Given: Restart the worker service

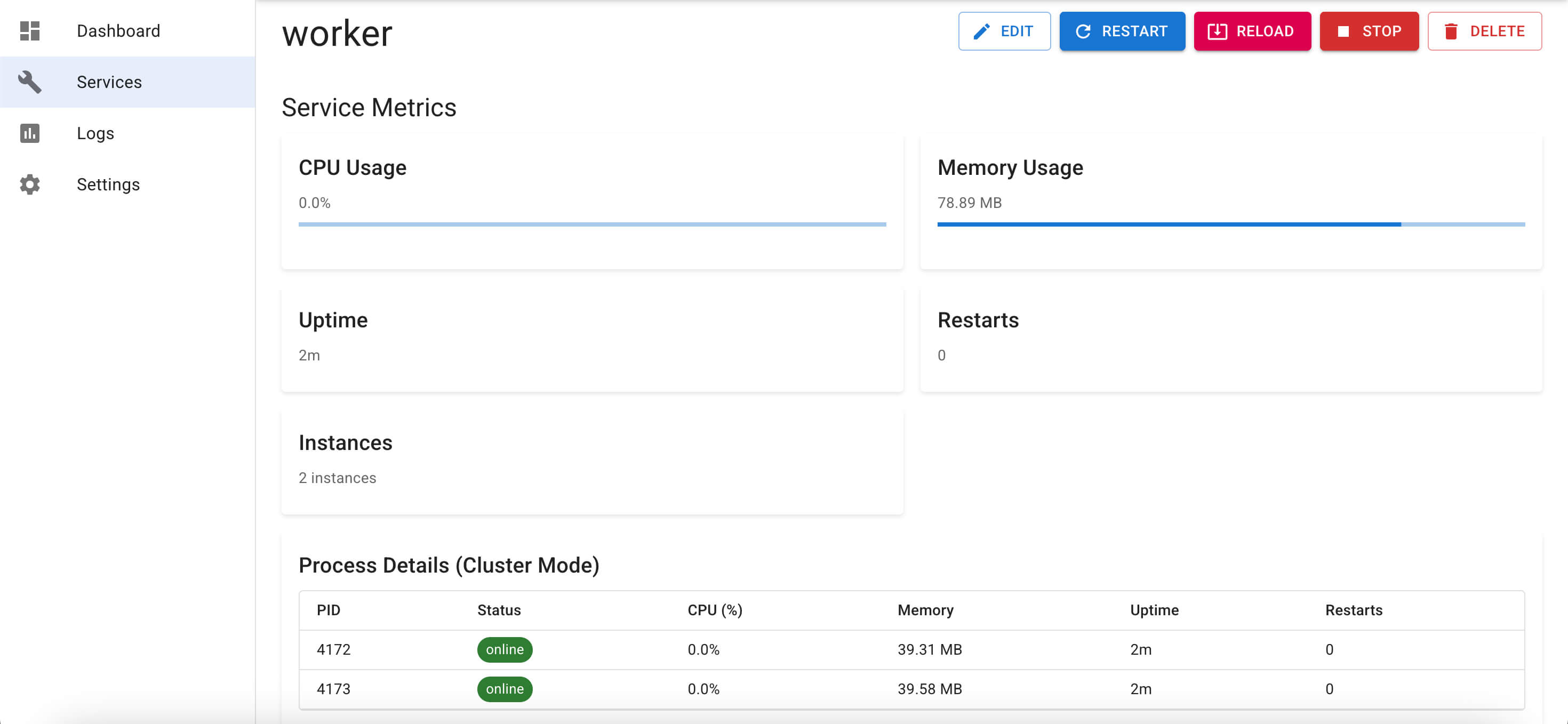Looking at the screenshot, I should coord(1122,31).
